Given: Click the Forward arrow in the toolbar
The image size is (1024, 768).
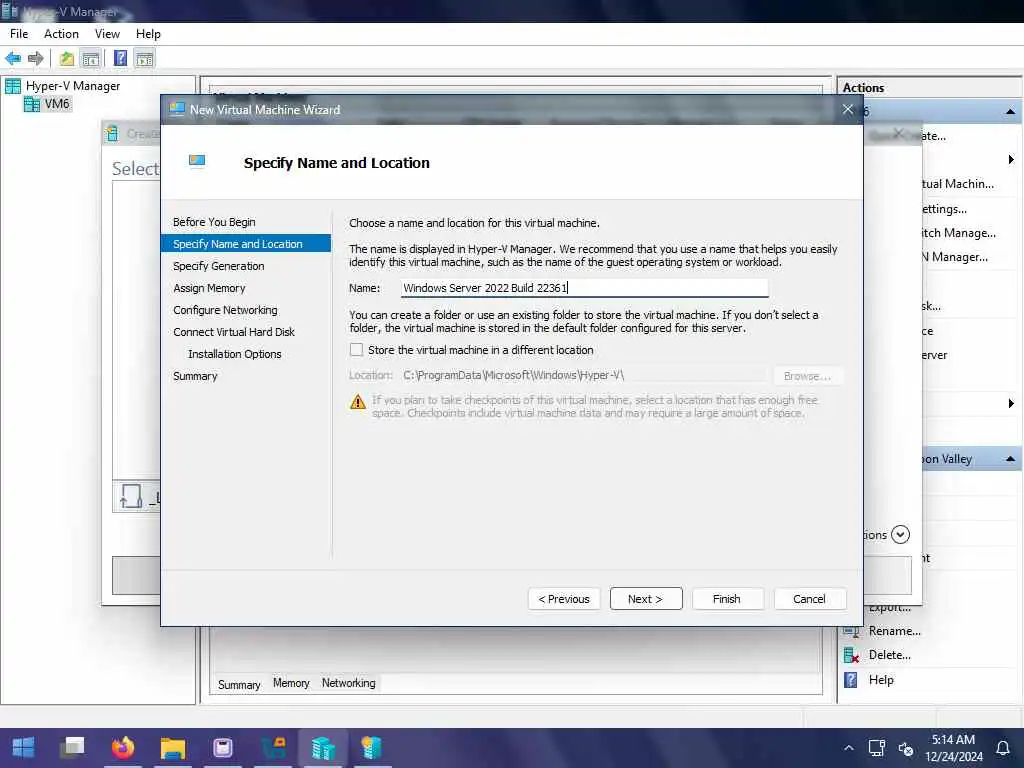Looking at the screenshot, I should pos(36,58).
